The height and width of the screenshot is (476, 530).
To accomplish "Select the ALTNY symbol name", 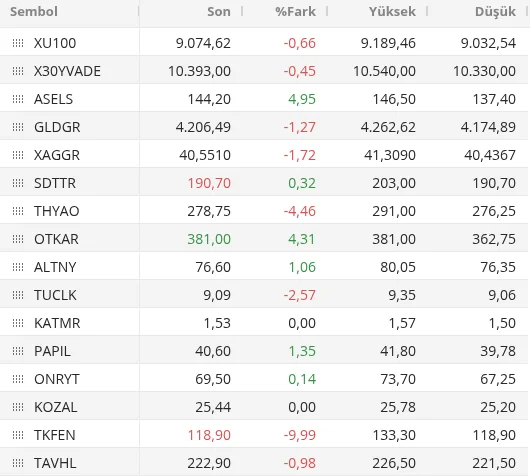I will click(55, 267).
